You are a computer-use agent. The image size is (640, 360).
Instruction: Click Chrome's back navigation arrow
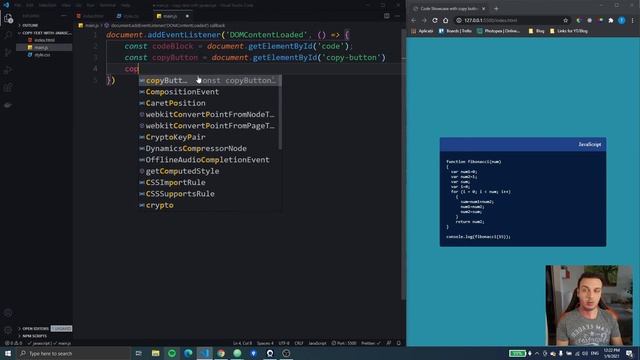pos(413,20)
